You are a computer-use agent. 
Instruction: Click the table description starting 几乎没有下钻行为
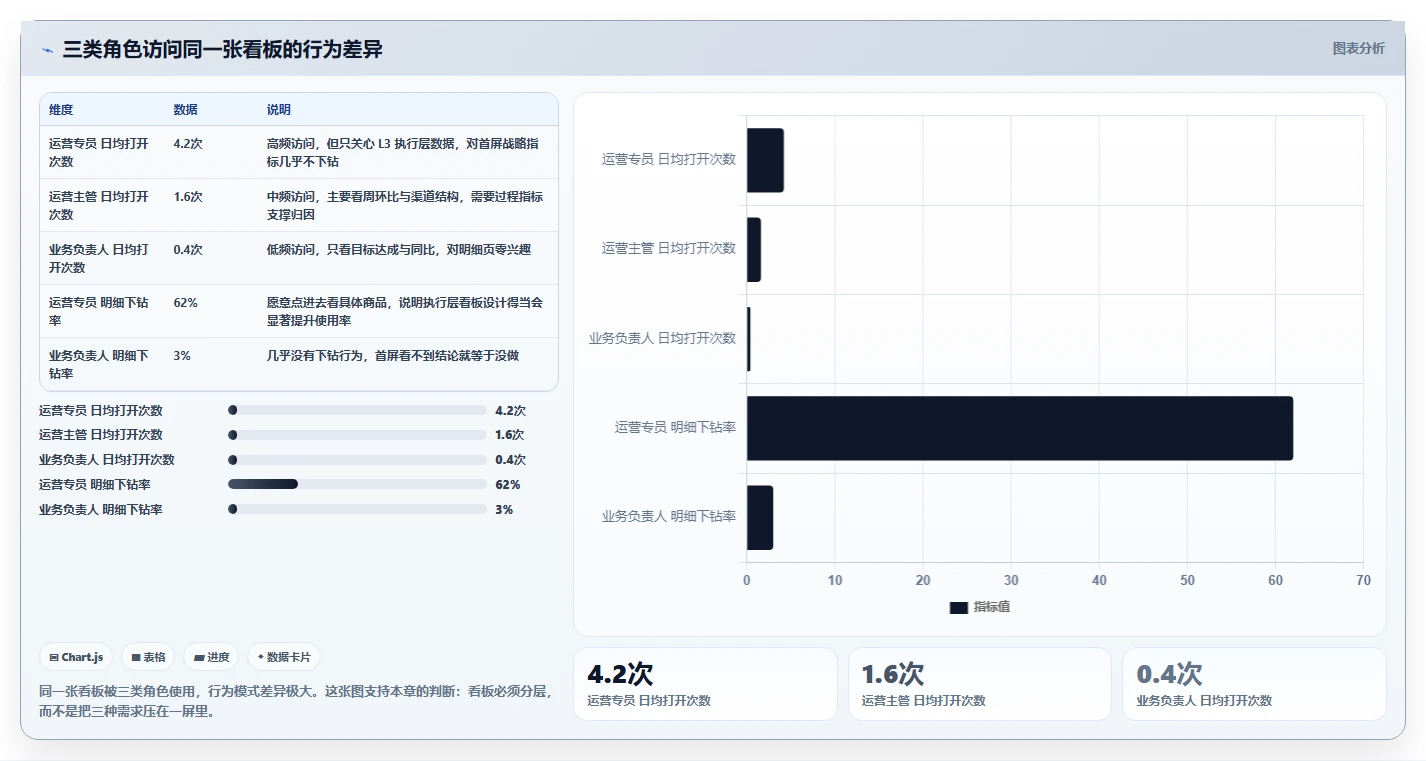393,355
